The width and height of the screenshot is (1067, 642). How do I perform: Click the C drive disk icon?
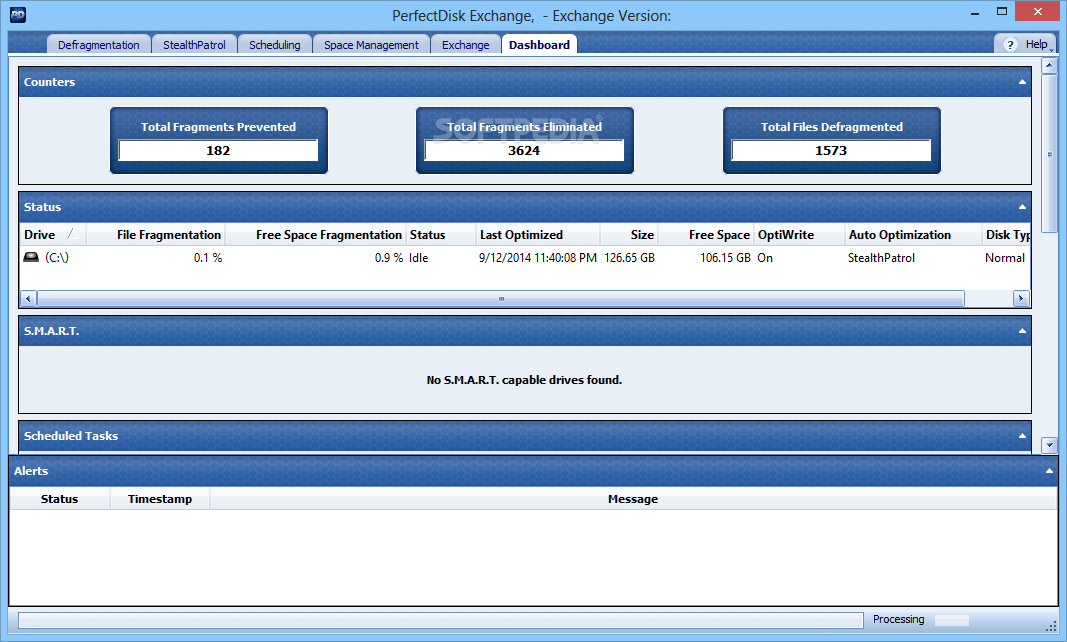[x=31, y=257]
